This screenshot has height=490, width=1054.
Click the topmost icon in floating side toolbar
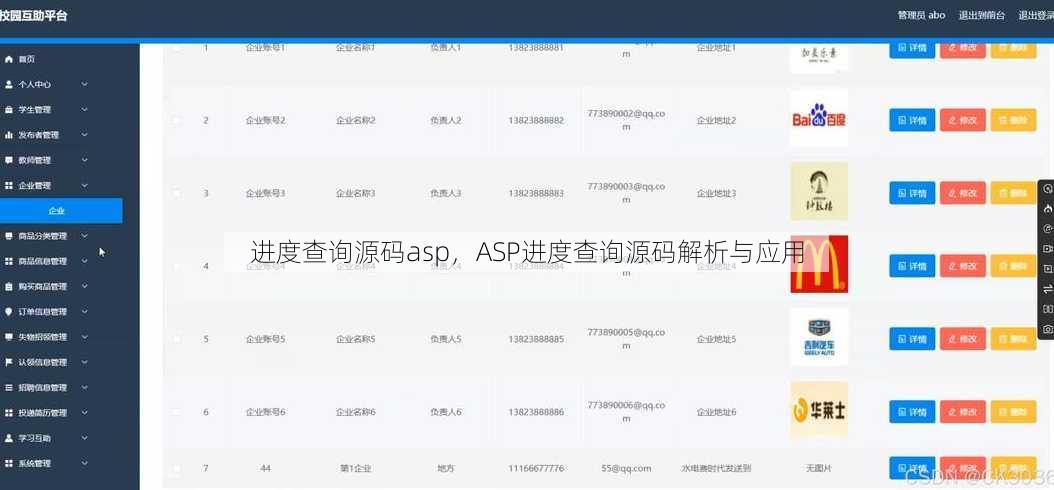[x=1047, y=189]
